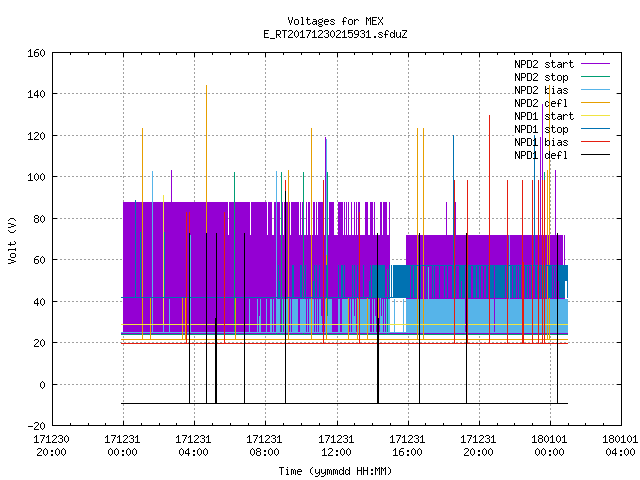Click the 160 value on the Y axis
640x480 pixels.
[36, 53]
